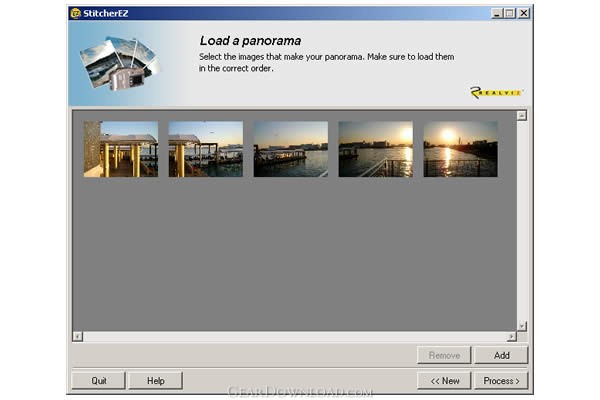The width and height of the screenshot is (600, 400).
Task: Click the StitcherEZ icon in the title bar
Action: [x=75, y=13]
